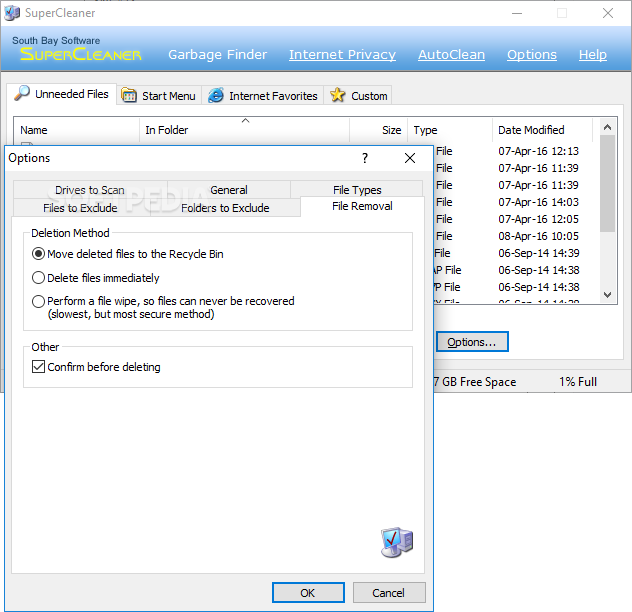
Task: Click the Start Menu tab folder icon
Action: (129, 96)
